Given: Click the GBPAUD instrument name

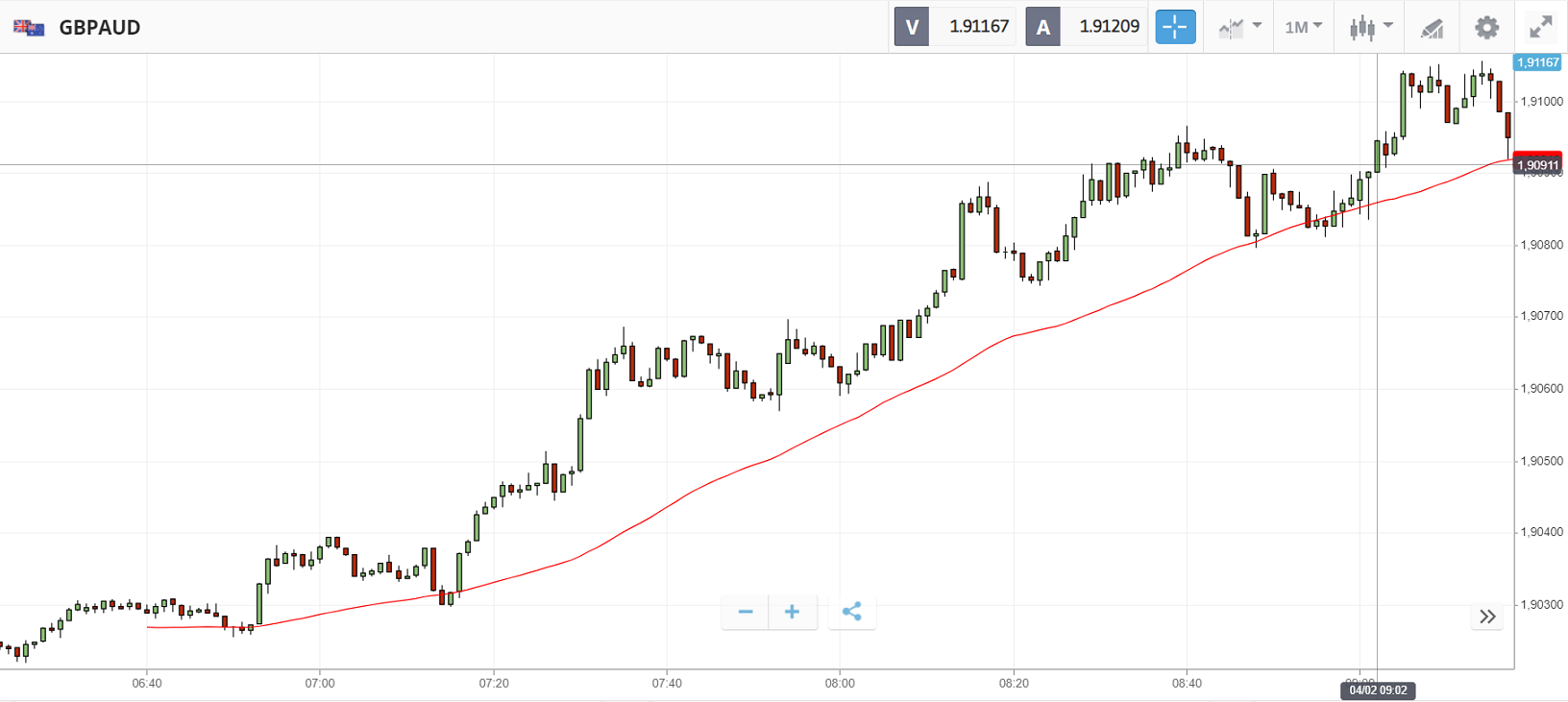Looking at the screenshot, I should [x=100, y=27].
